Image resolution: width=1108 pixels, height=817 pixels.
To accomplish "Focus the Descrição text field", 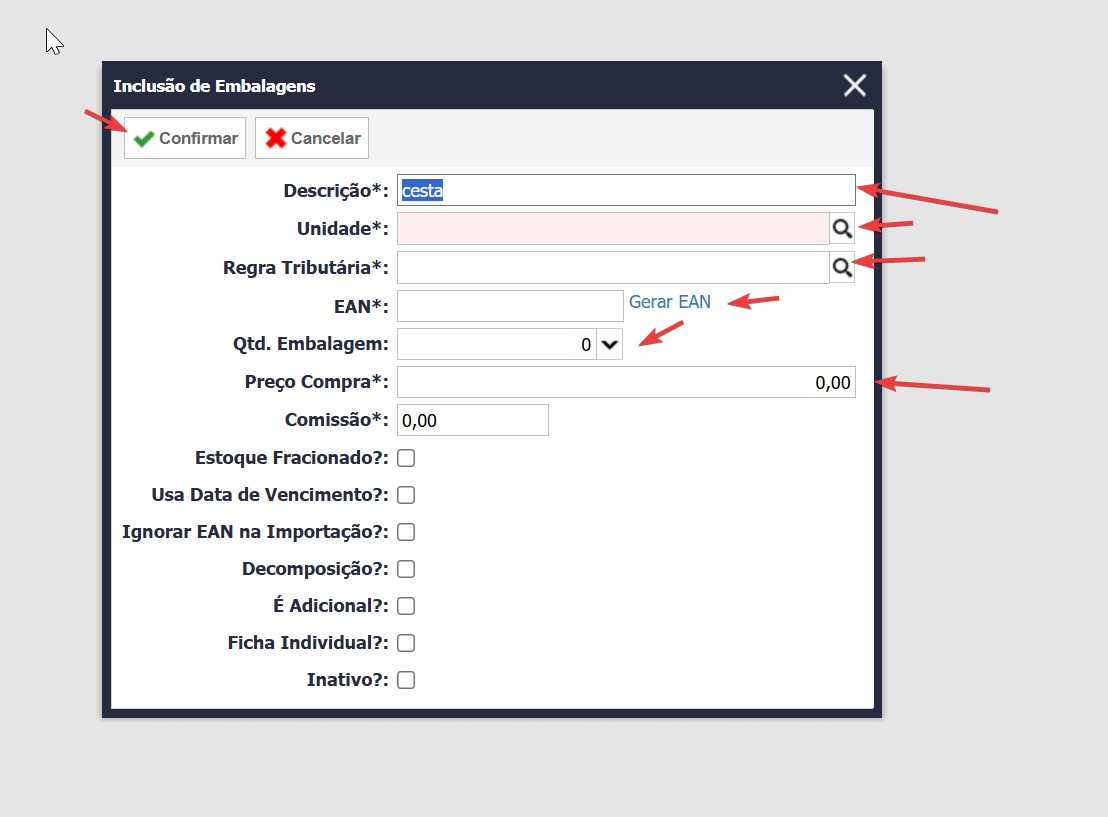I will [x=626, y=190].
